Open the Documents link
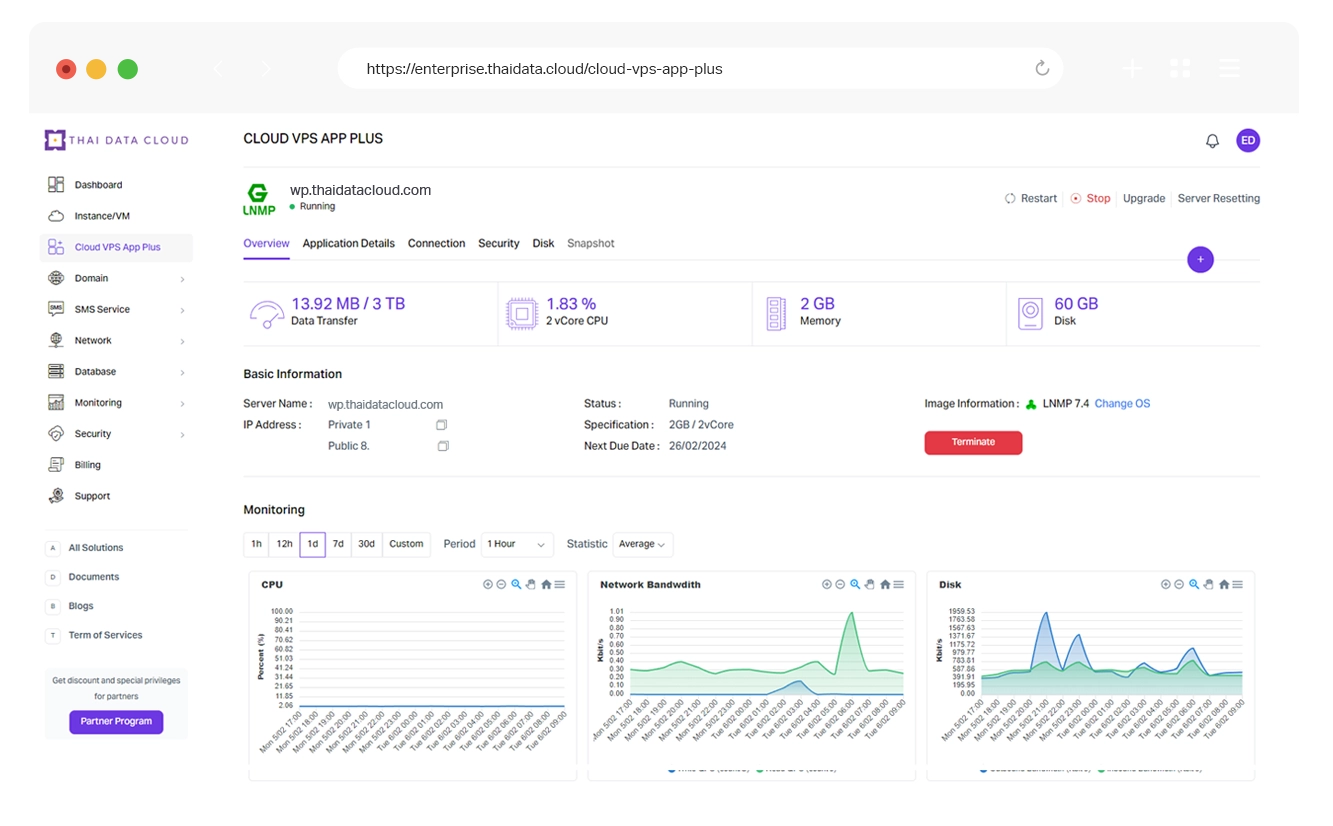Viewport: 1333px width, 826px height. click(93, 577)
